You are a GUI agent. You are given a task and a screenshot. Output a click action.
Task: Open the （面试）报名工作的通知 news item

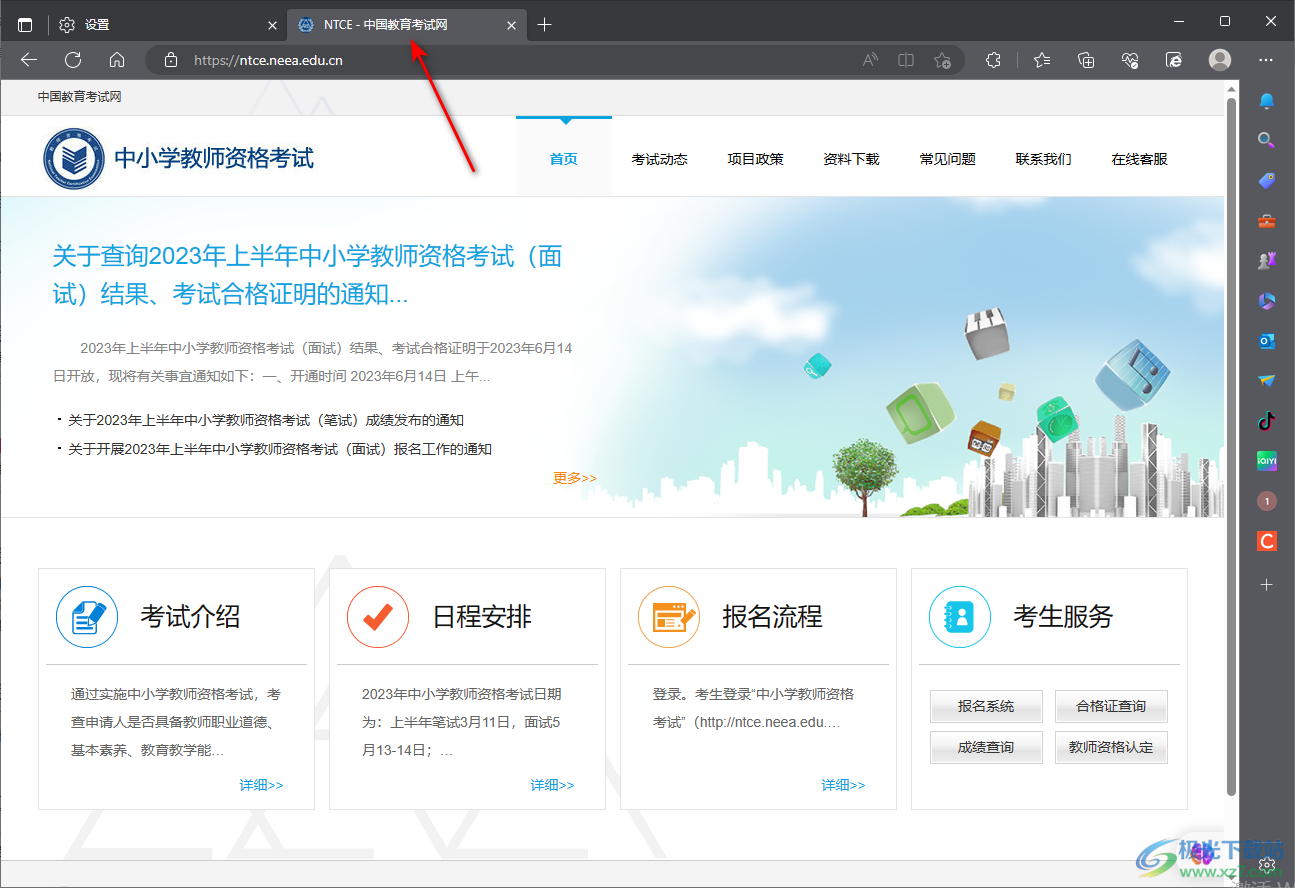pyautogui.click(x=280, y=449)
